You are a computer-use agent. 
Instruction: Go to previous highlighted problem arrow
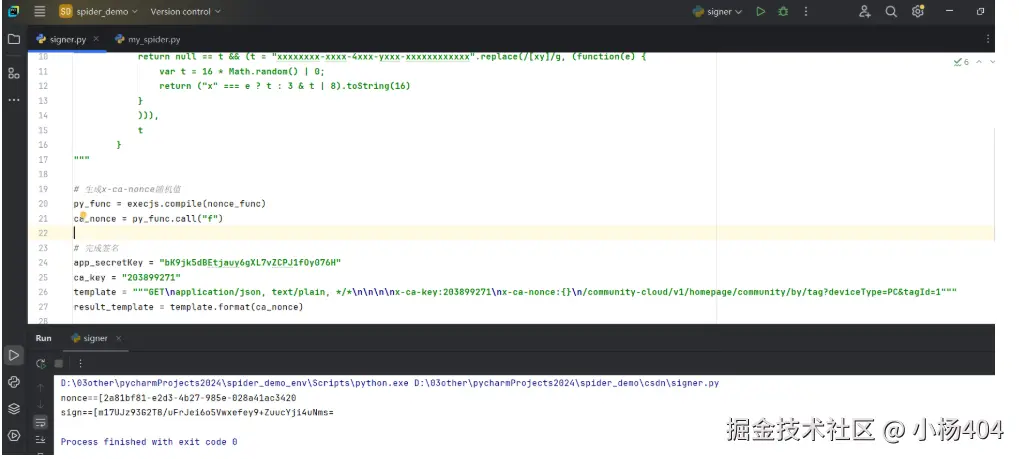tap(979, 62)
